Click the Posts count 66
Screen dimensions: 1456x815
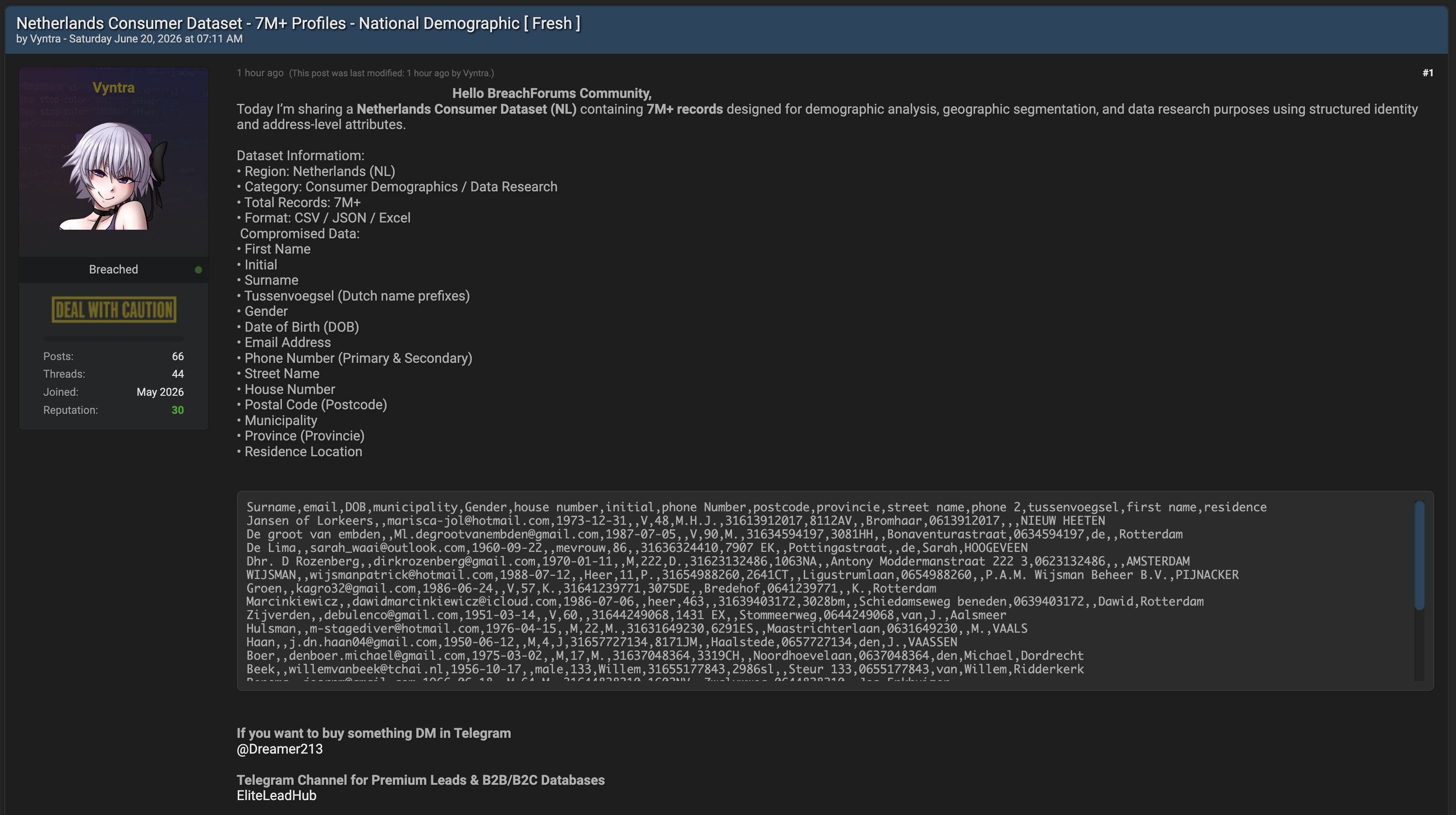(x=177, y=357)
